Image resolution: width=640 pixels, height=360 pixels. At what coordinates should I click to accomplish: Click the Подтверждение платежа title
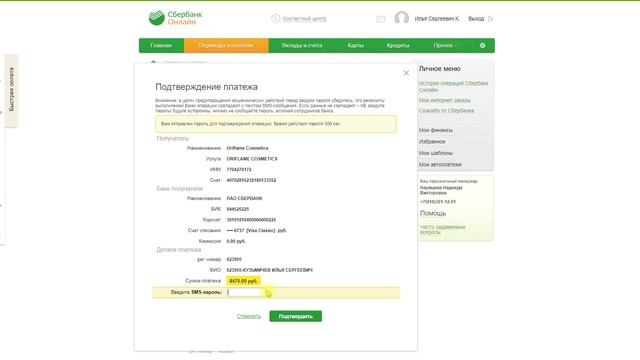207,87
